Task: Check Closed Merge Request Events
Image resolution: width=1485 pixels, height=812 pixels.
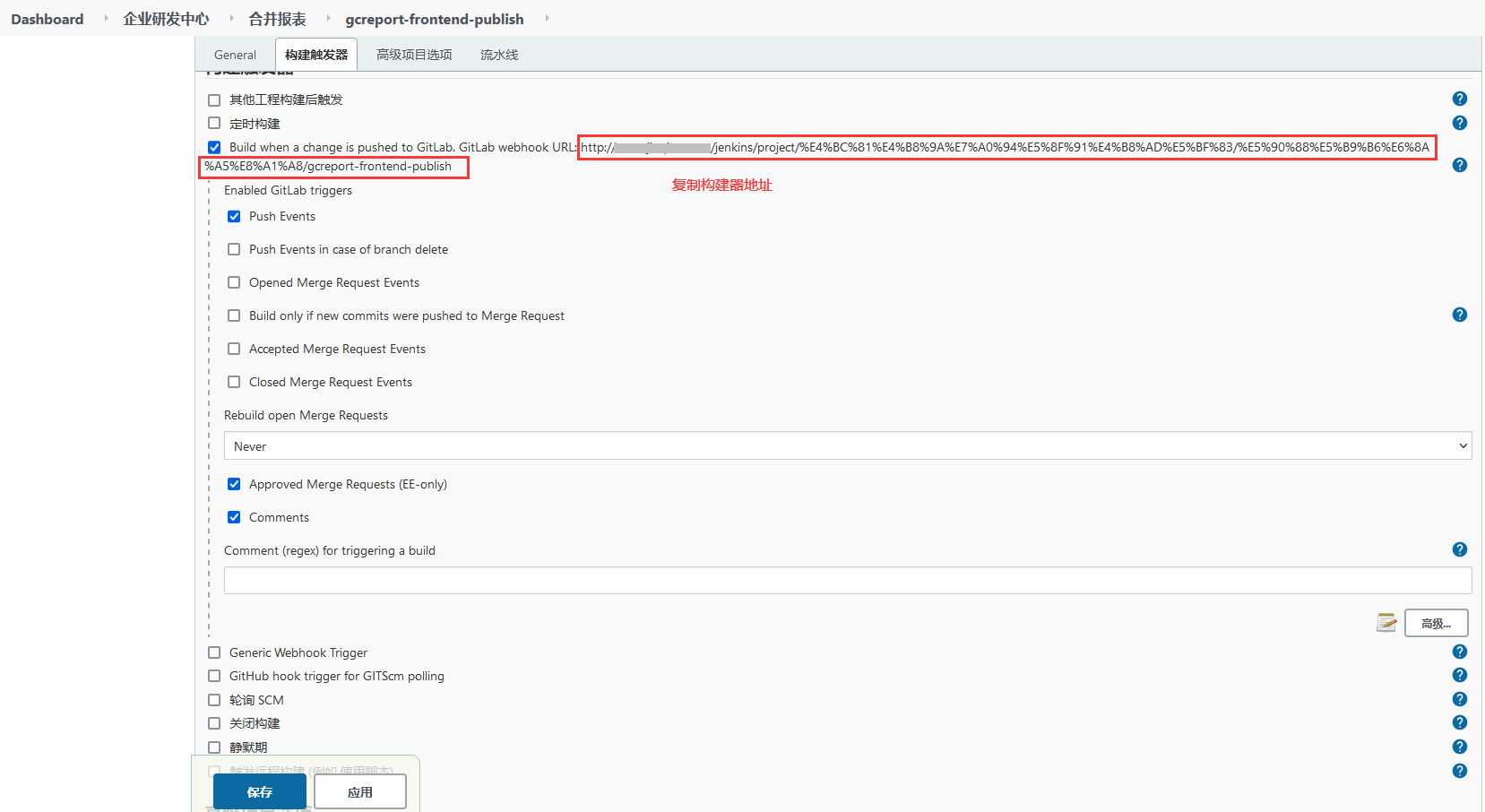Action: tap(234, 382)
